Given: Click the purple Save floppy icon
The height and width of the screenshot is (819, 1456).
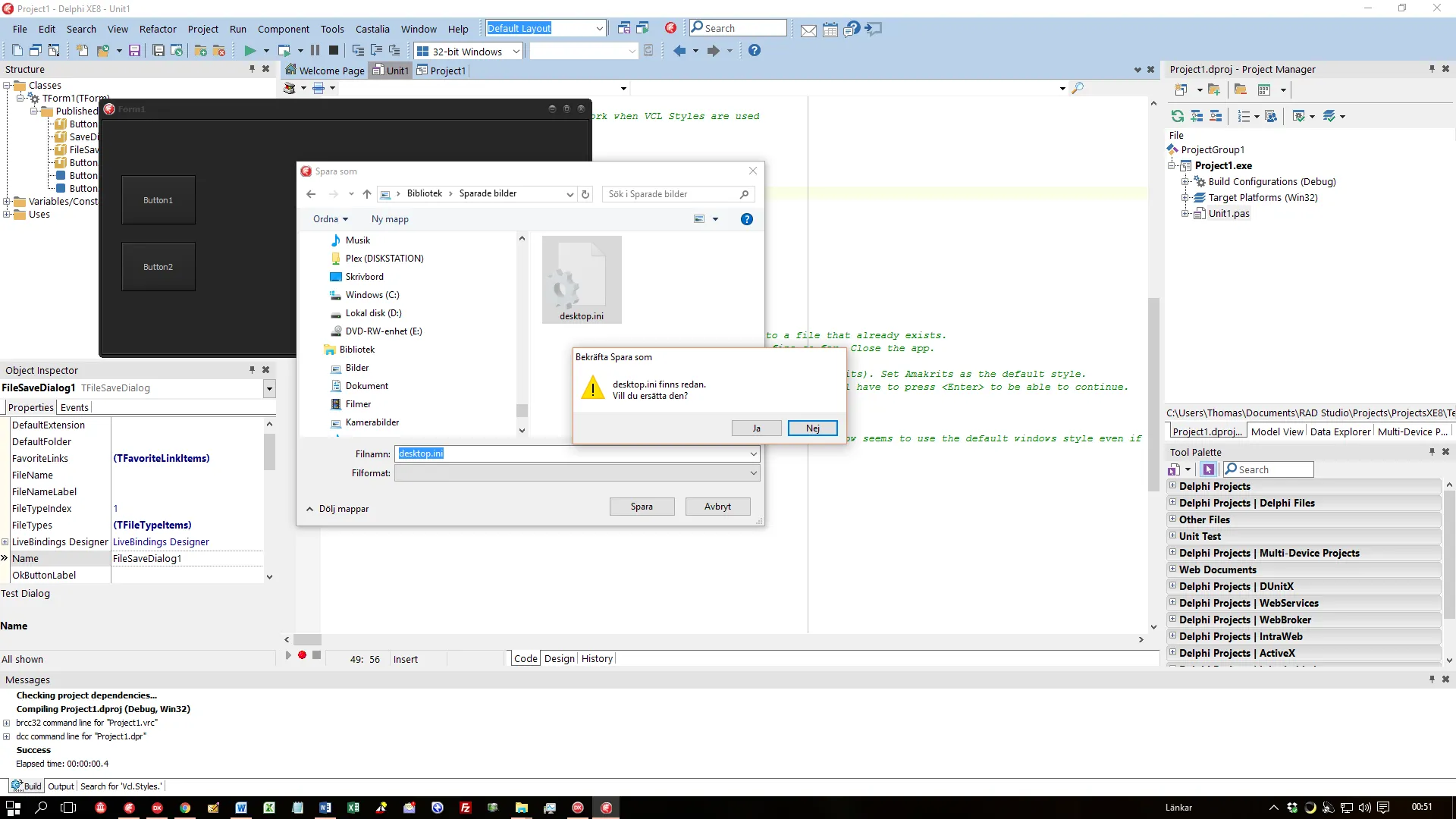Looking at the screenshot, I should (x=134, y=51).
